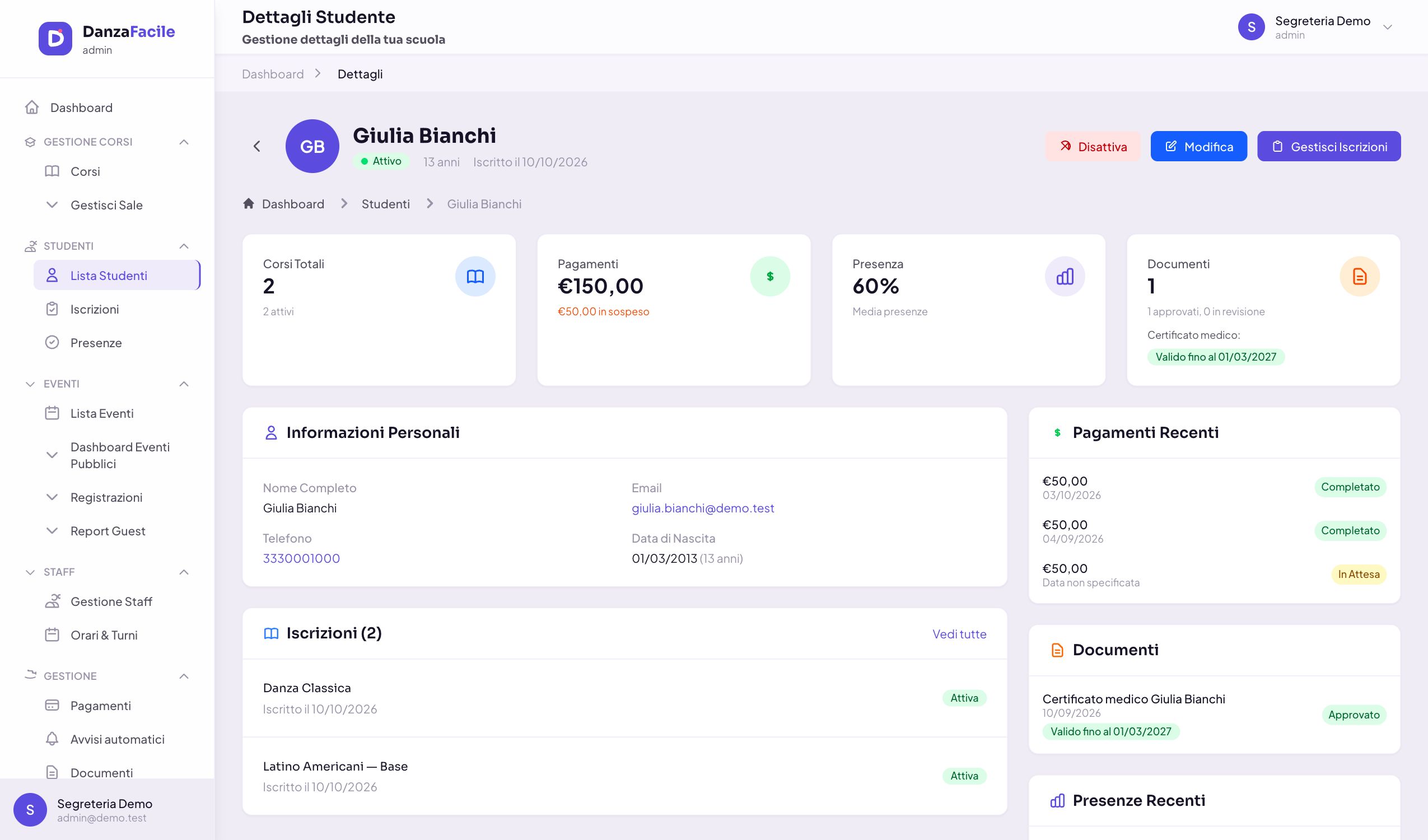
Task: Collapse the EVENTI sidebar section
Action: point(184,384)
